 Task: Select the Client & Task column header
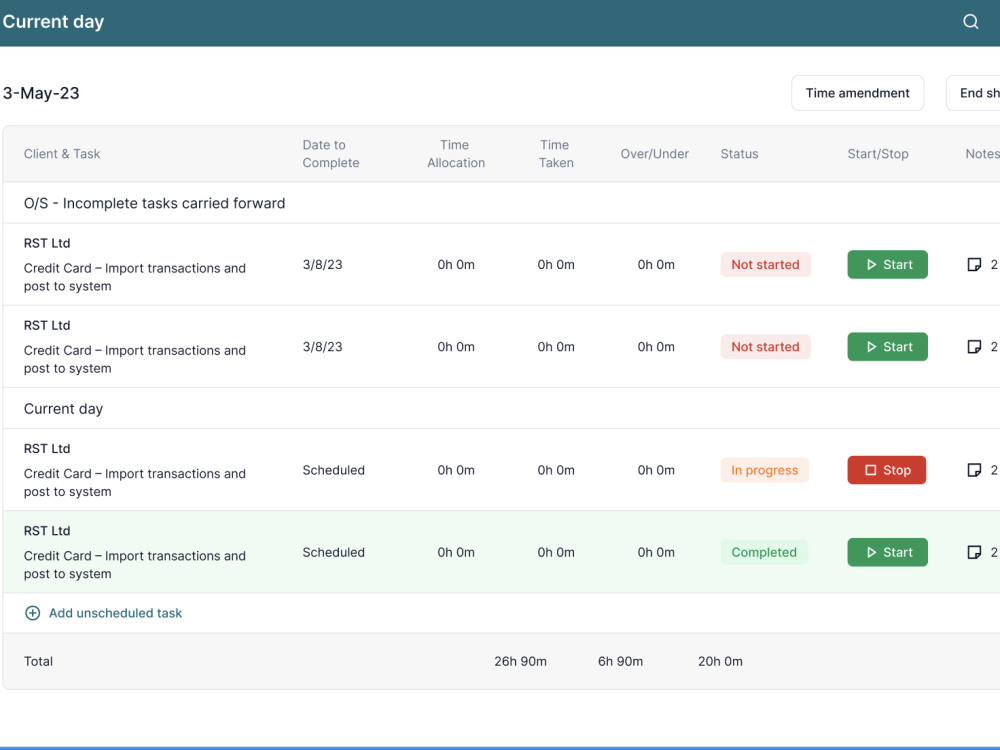(x=62, y=154)
